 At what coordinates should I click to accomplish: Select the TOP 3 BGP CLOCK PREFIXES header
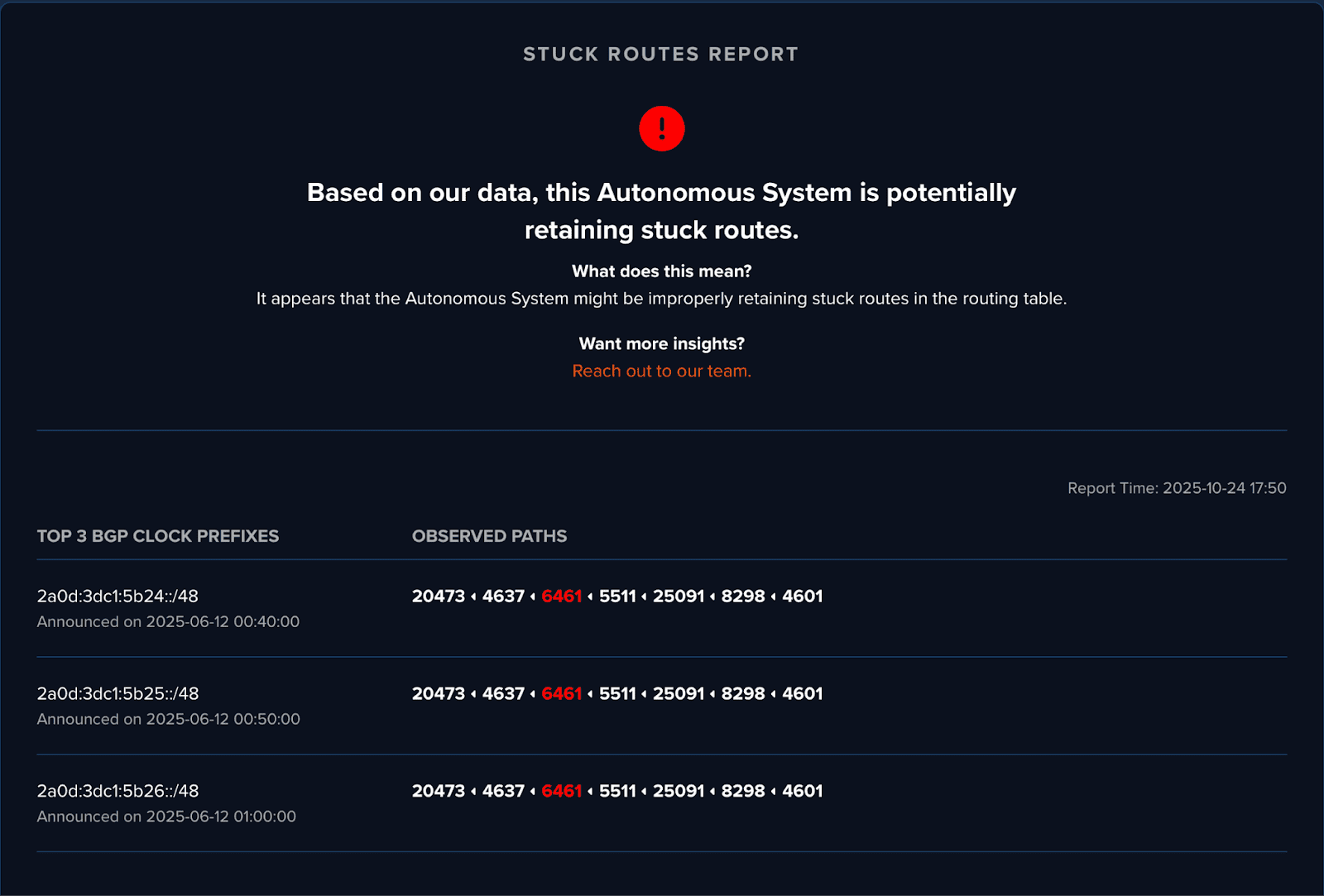pos(158,536)
